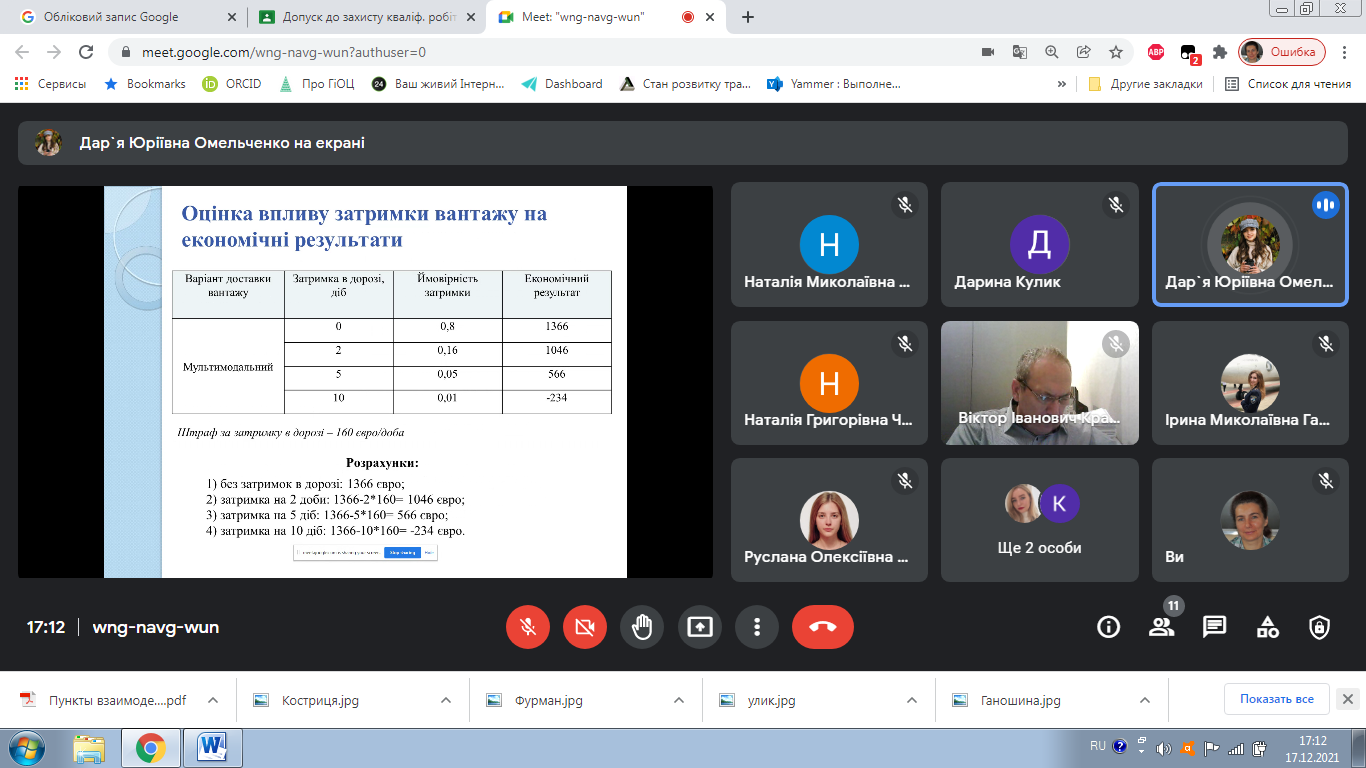Open more options three-dot menu
This screenshot has width=1366, height=768.
(757, 627)
